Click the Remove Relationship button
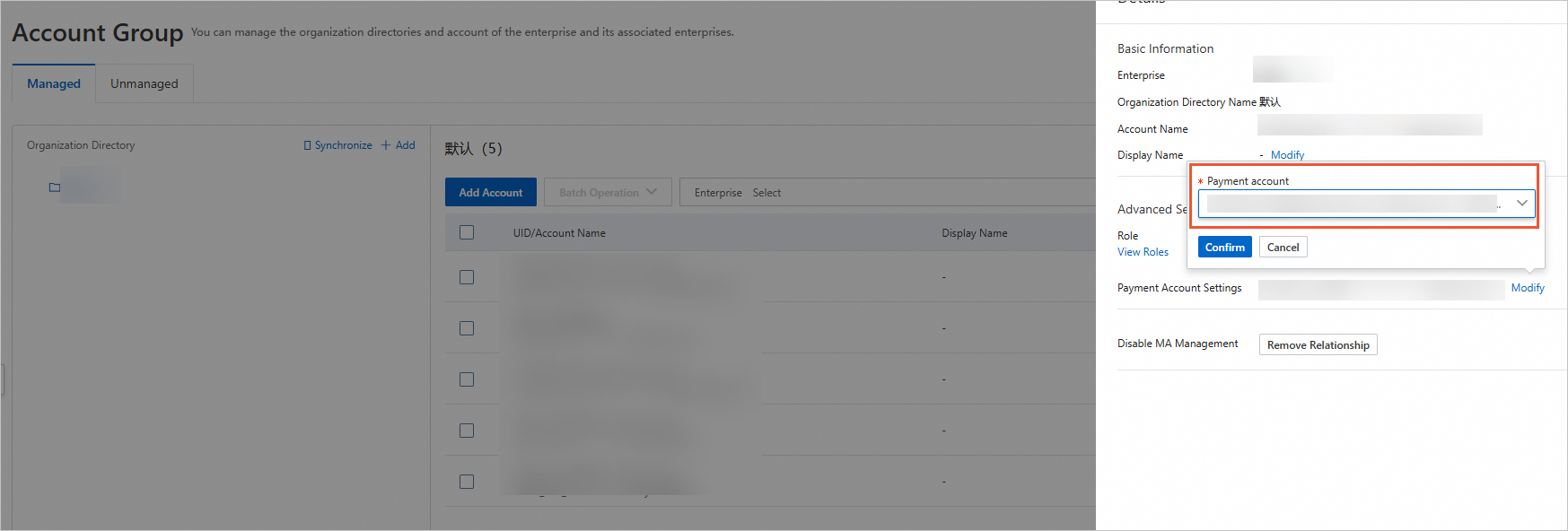The height and width of the screenshot is (531, 1568). (1318, 344)
